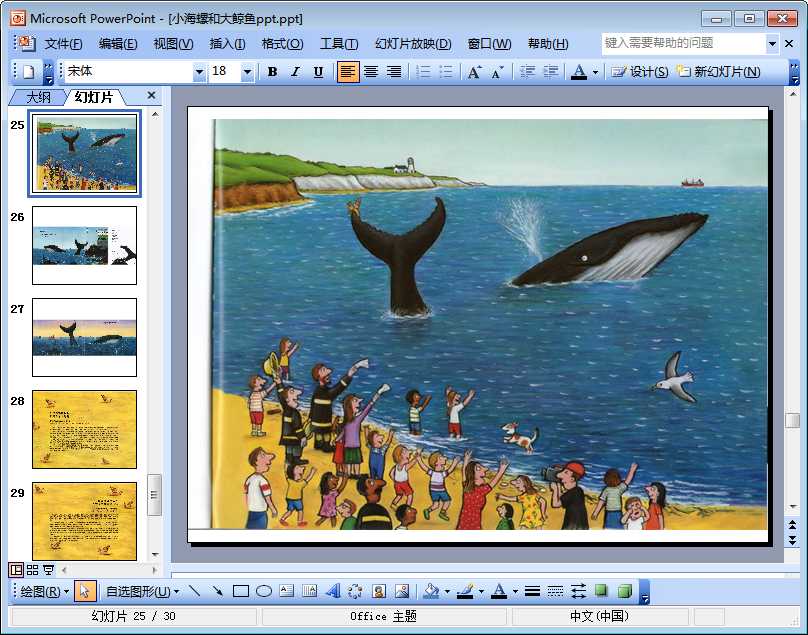Choose Dash Style icon

coord(555,591)
